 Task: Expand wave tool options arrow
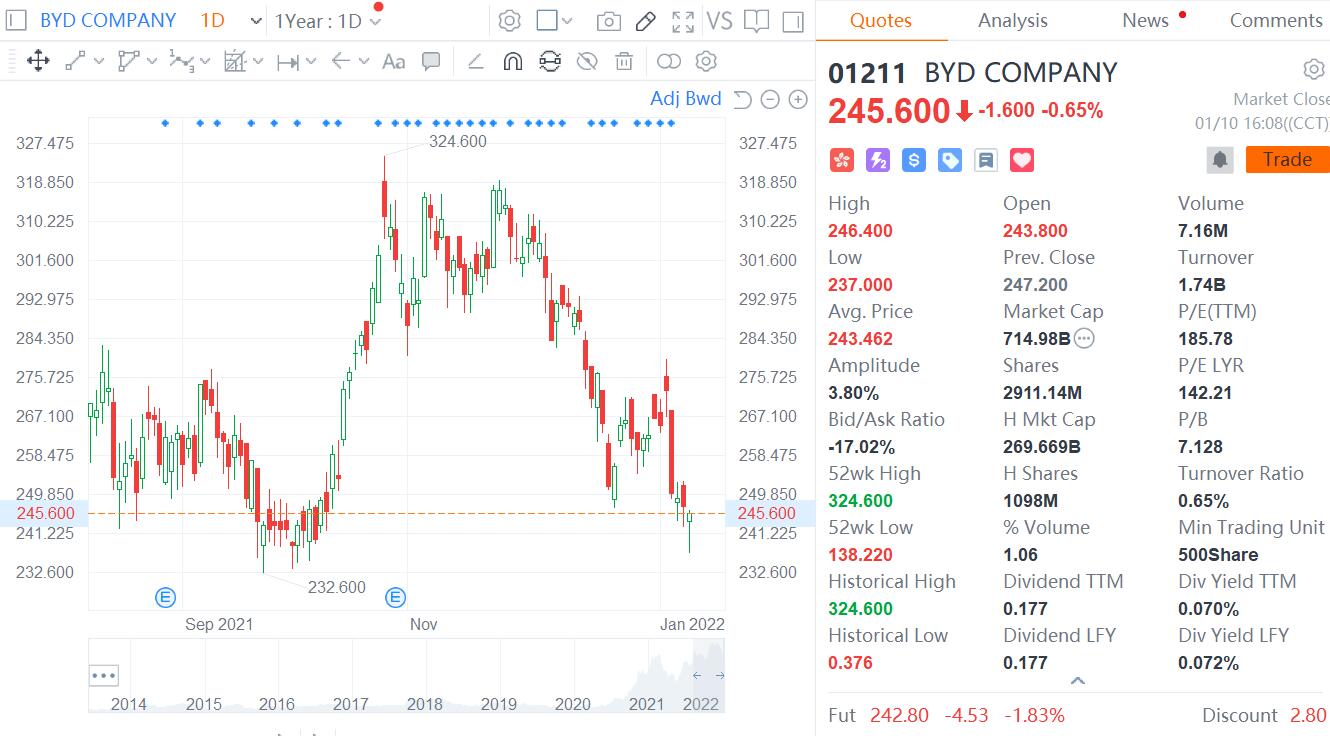(x=205, y=62)
